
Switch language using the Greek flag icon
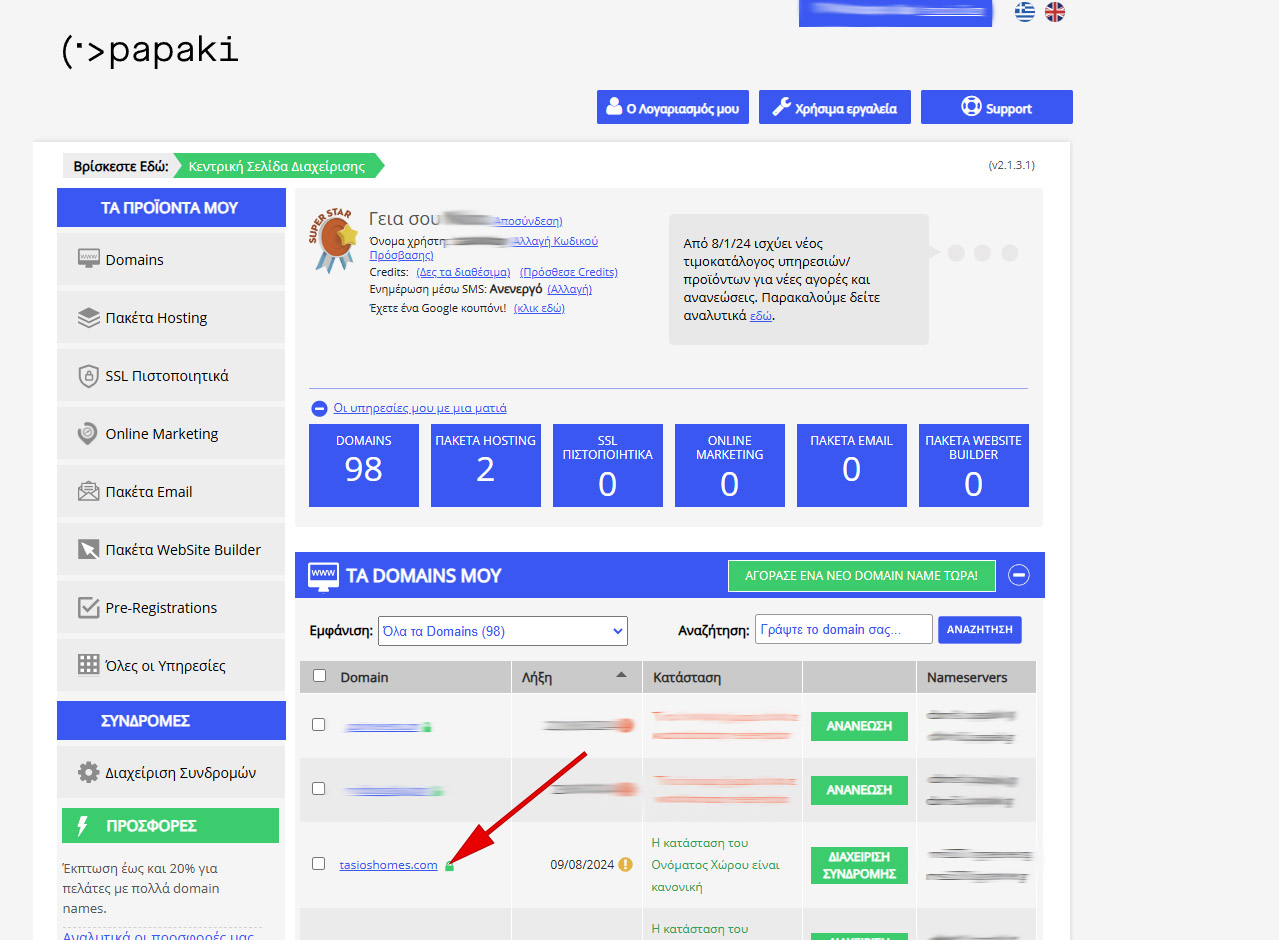(1024, 12)
